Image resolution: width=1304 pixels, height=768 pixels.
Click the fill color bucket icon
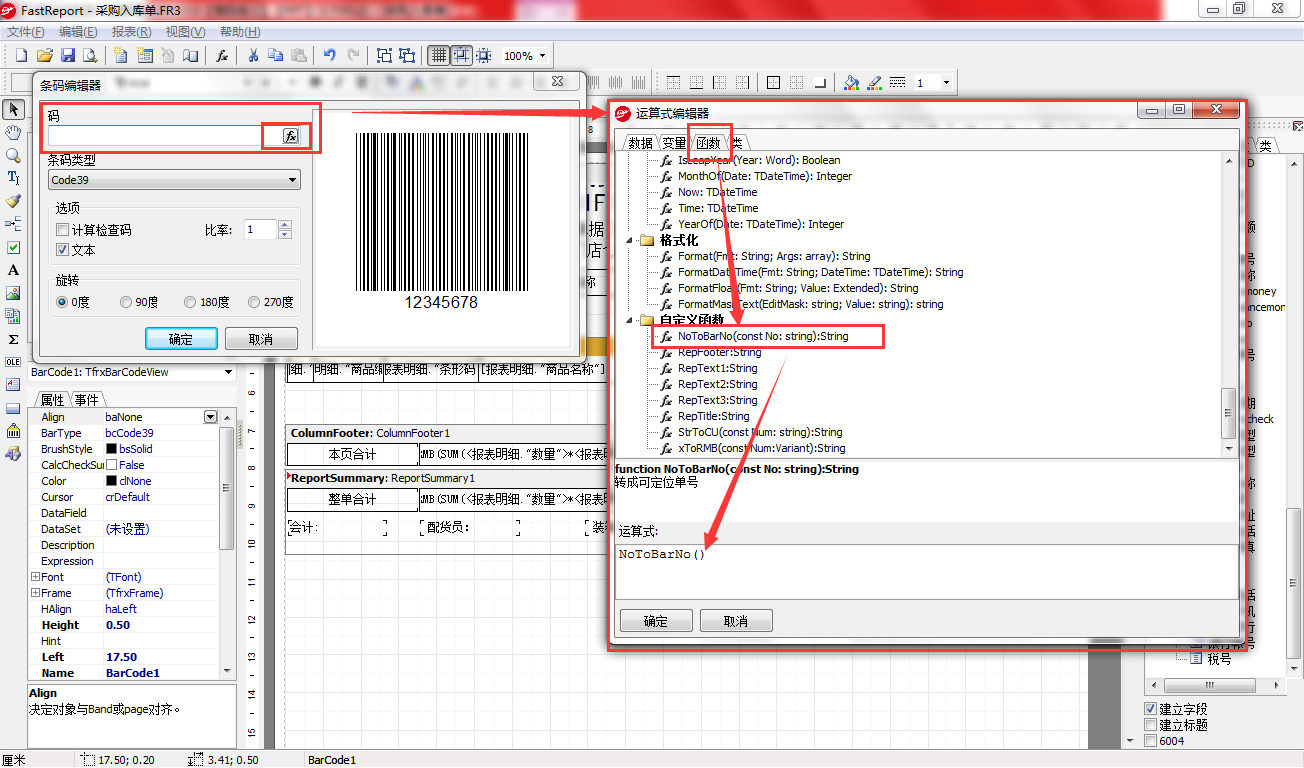(851, 83)
